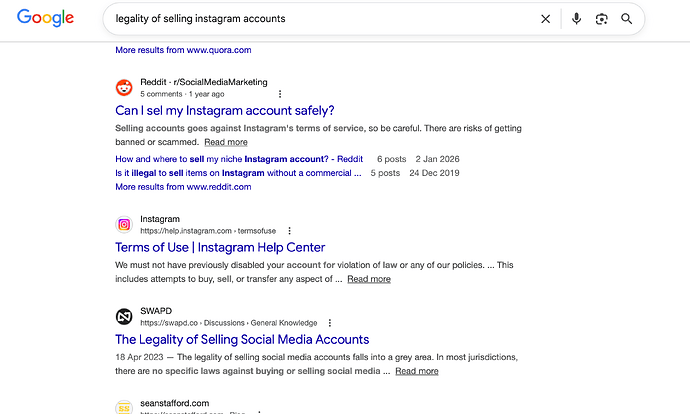Click the Reddit - r/SocialMediaMarketing source name

pos(204,82)
